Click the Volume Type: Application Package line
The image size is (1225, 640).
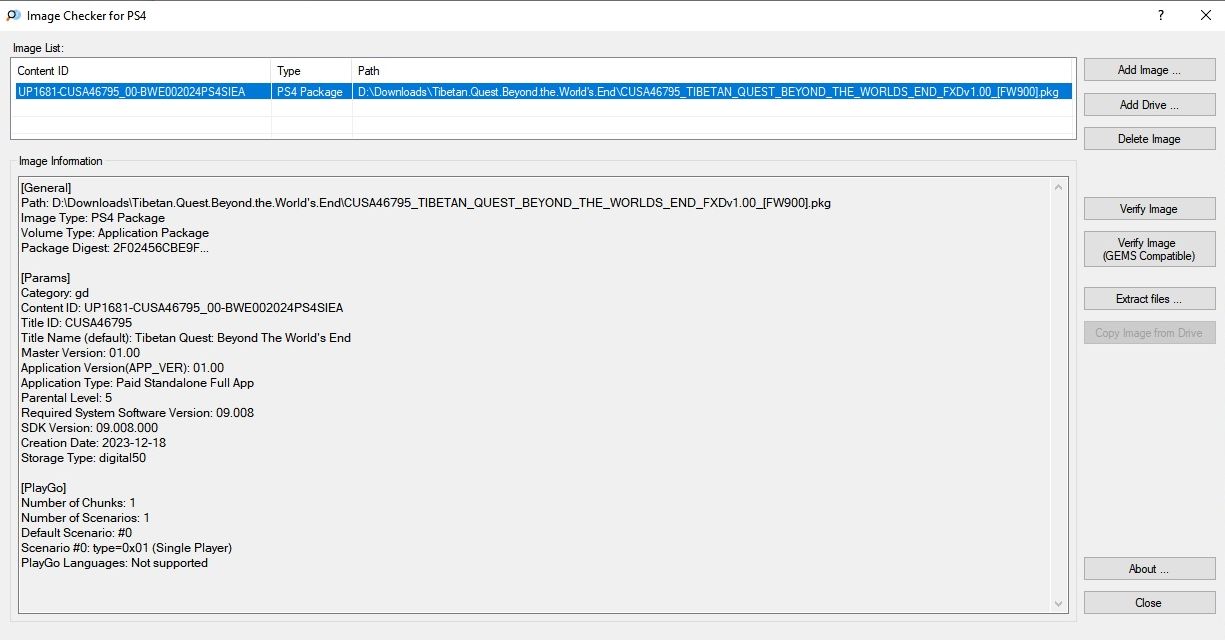coord(115,233)
